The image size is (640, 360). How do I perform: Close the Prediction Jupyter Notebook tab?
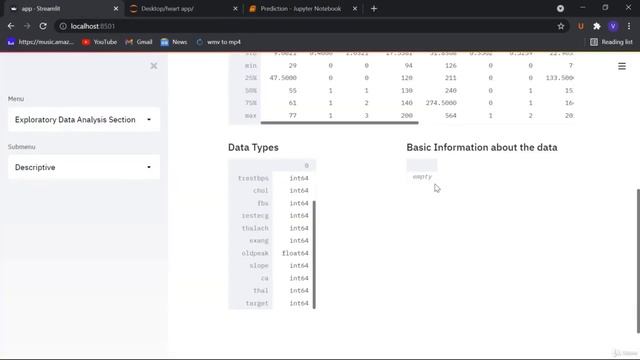click(x=355, y=9)
